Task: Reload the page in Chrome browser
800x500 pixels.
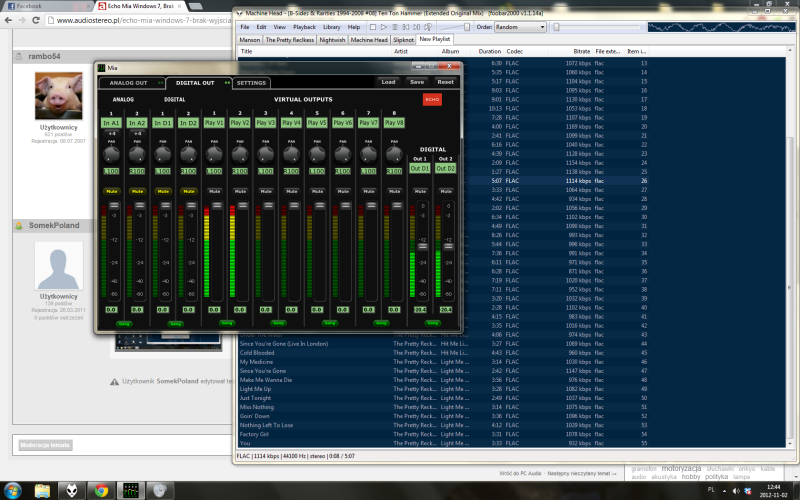Action: (36, 20)
